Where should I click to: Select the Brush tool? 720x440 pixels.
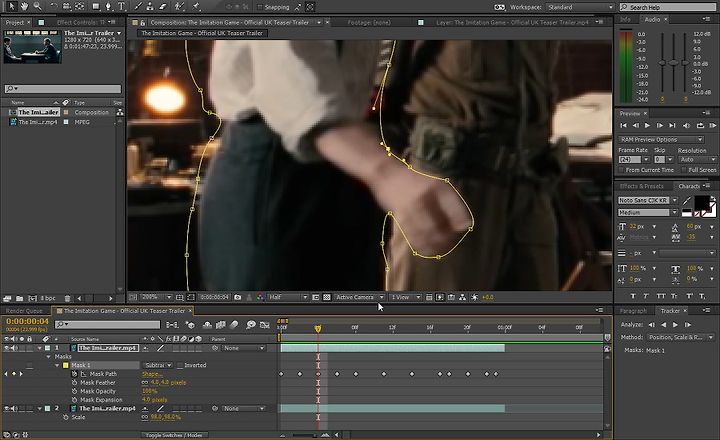pyautogui.click(x=138, y=6)
